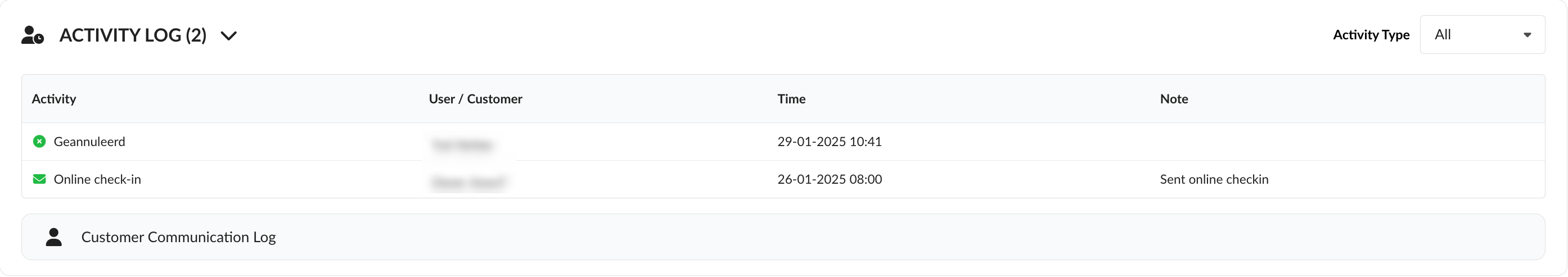This screenshot has height=277, width=1568.
Task: Click the Note column header
Action: click(x=1174, y=99)
